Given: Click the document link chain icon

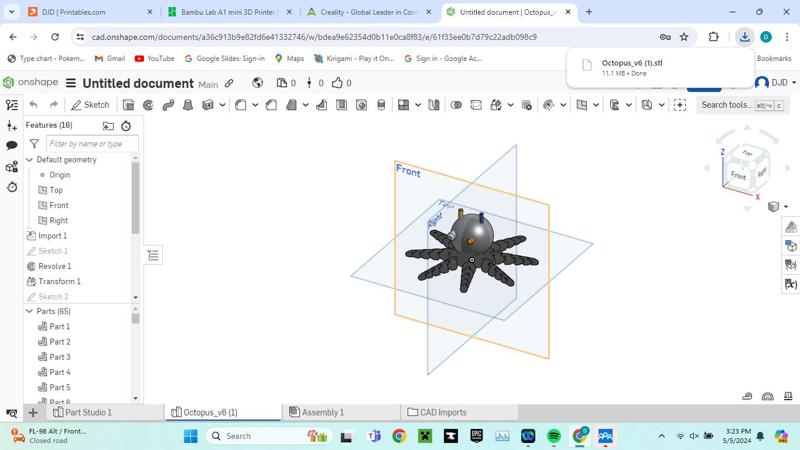Looking at the screenshot, I should coord(229,83).
